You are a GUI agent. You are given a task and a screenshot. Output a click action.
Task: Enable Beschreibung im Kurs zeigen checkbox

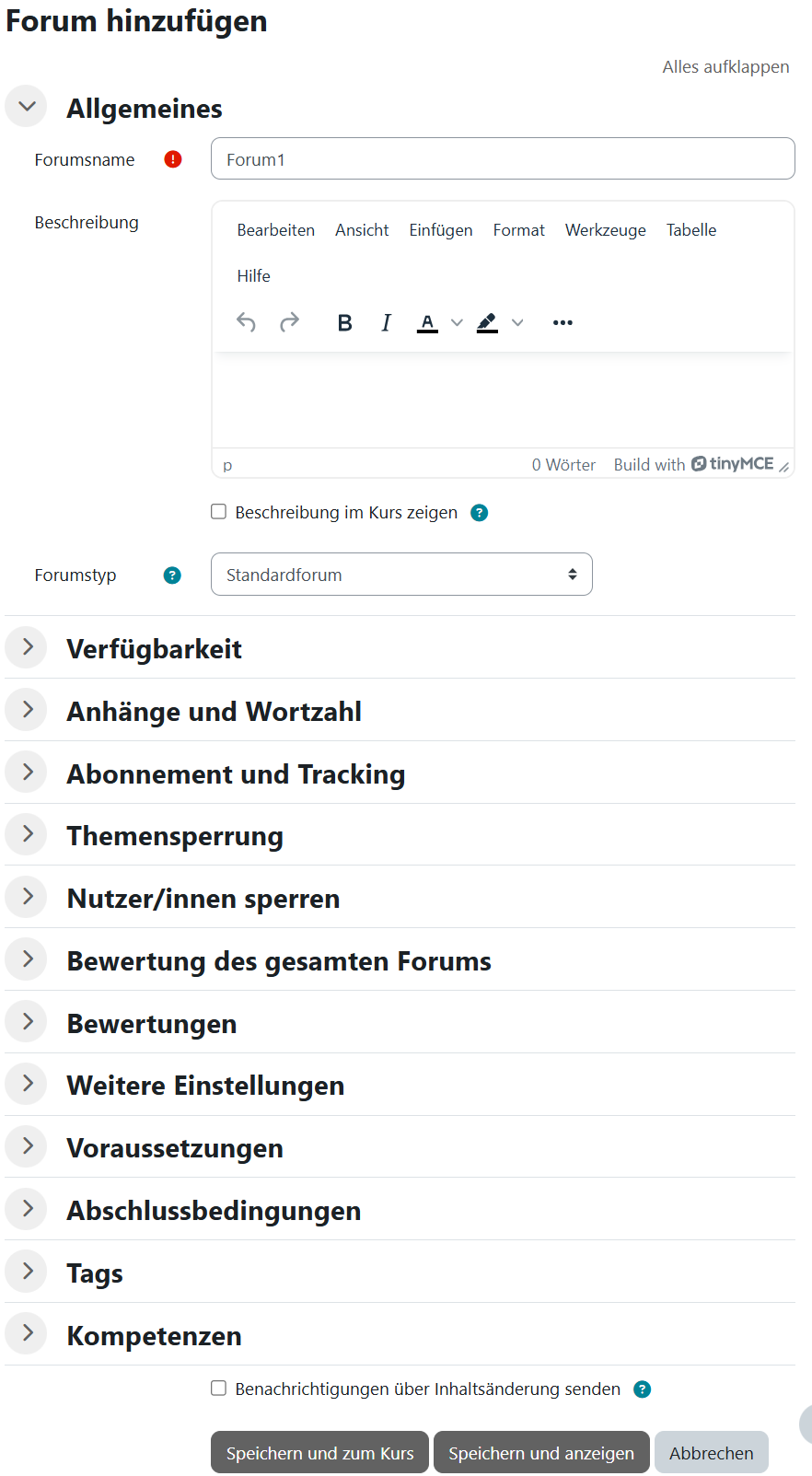pyautogui.click(x=219, y=512)
